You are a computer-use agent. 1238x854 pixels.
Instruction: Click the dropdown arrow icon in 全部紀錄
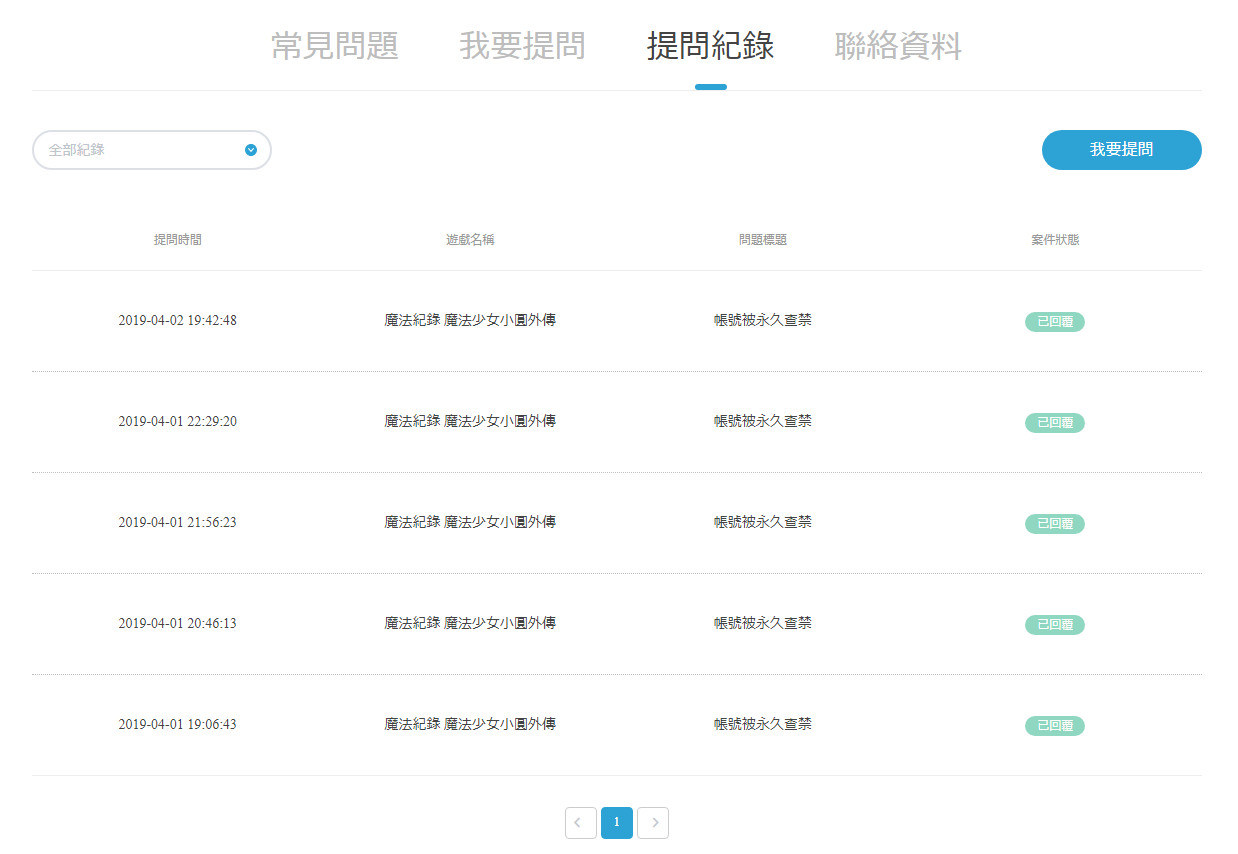click(x=251, y=150)
